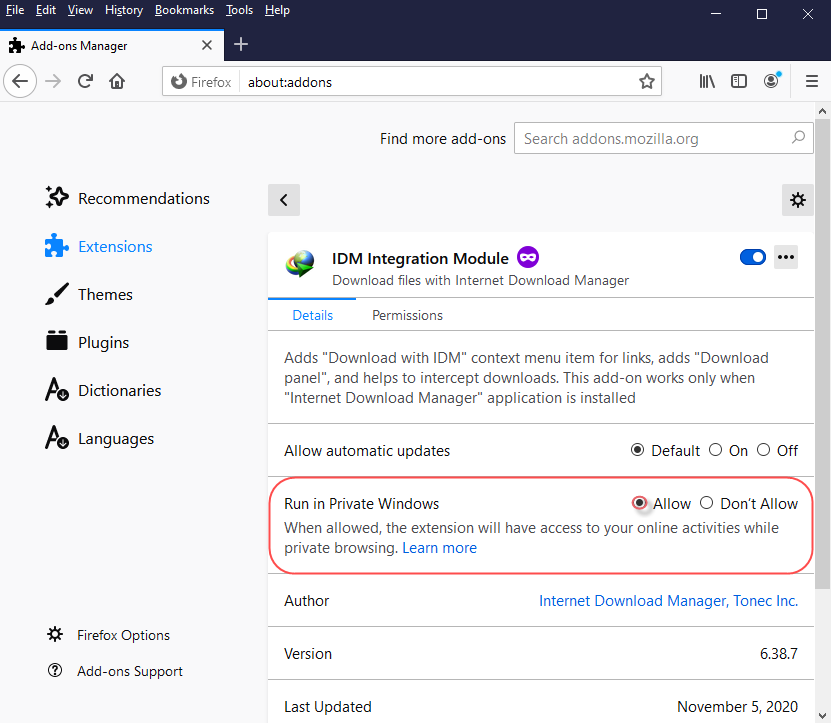The height and width of the screenshot is (723, 831).
Task: Click the private browsing mask badge
Action: tap(528, 257)
